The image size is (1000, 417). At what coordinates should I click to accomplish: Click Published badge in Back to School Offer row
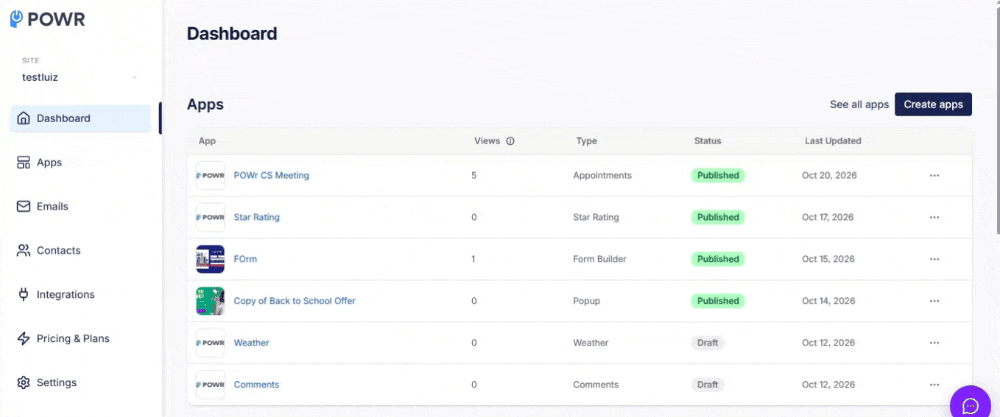[717, 301]
